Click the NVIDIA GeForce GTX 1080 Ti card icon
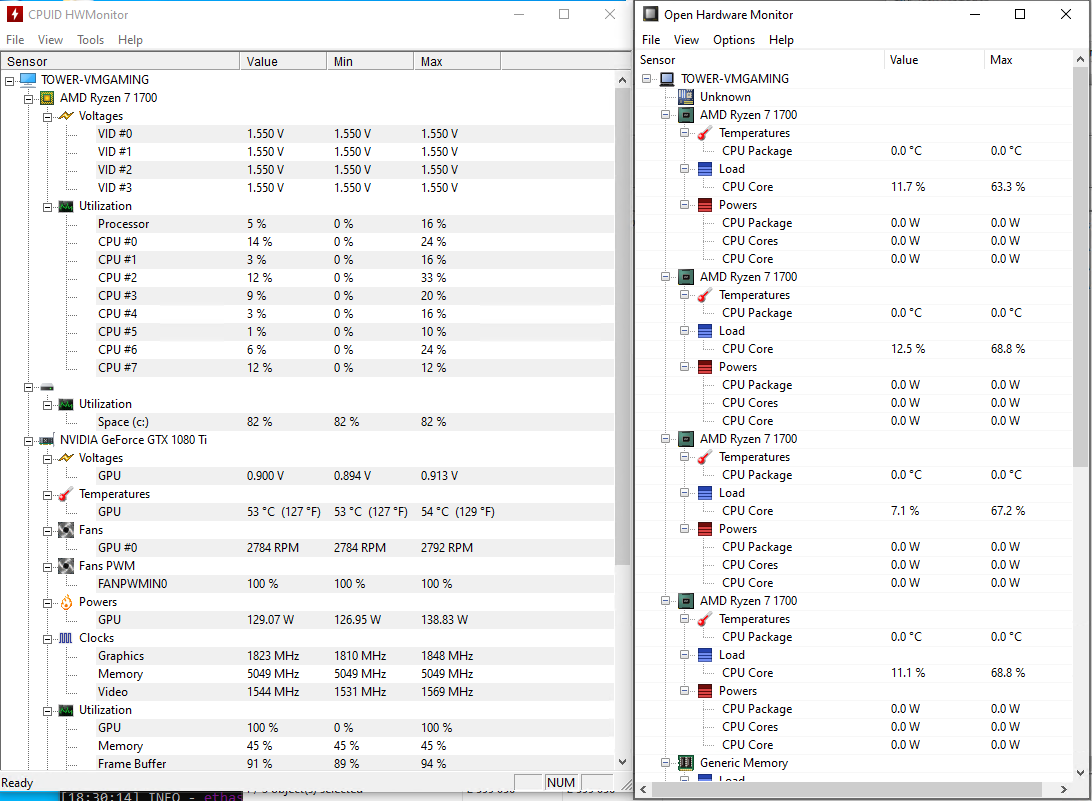The image size is (1092, 801). (47, 440)
